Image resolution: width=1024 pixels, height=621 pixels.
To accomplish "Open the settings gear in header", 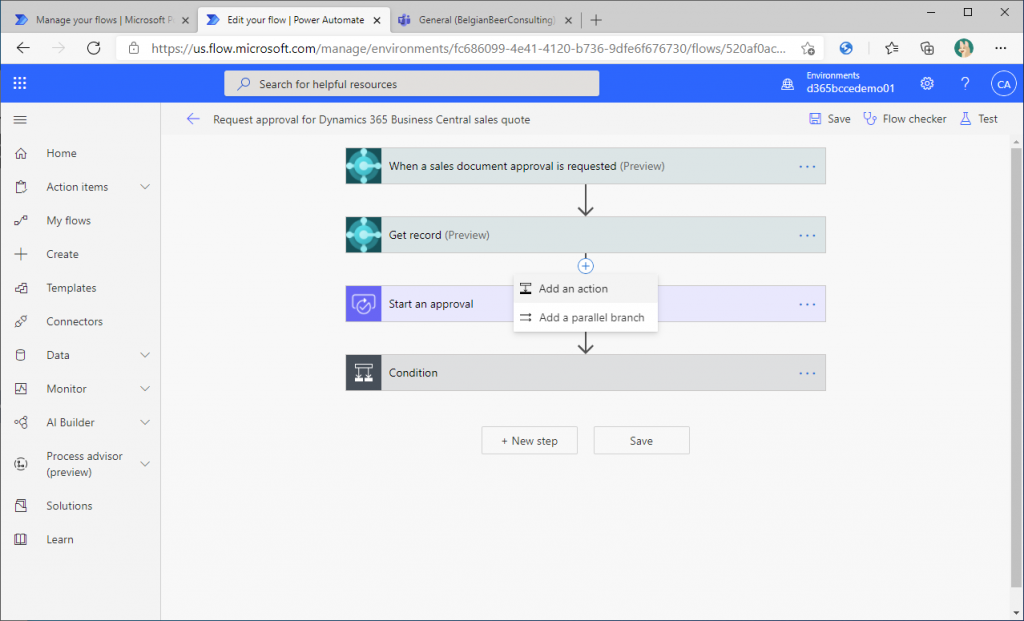I will [927, 84].
